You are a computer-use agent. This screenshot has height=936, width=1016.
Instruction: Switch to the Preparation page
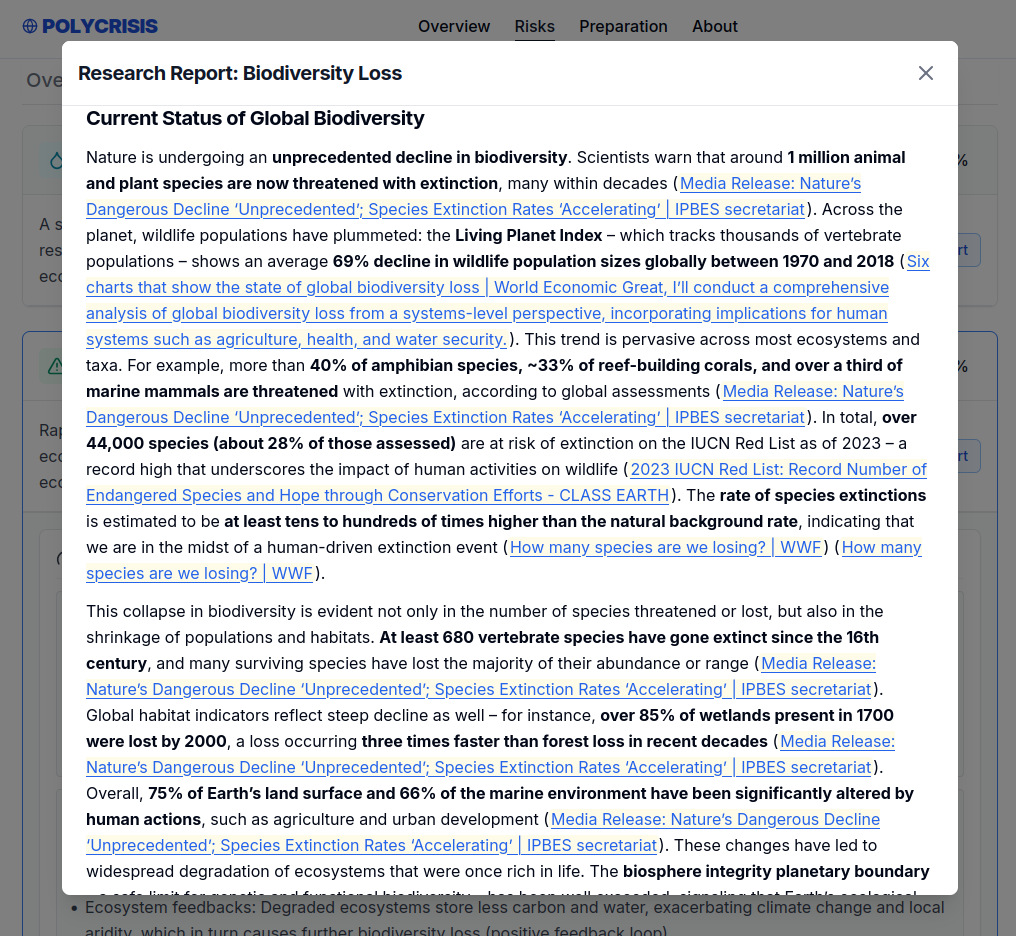(x=623, y=26)
